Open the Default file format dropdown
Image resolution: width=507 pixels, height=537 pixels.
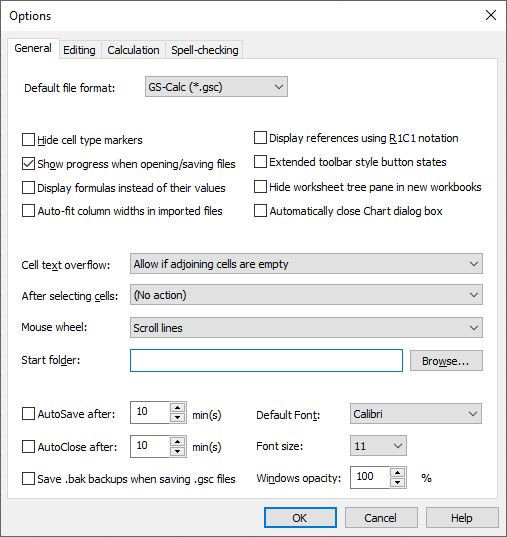[216, 87]
